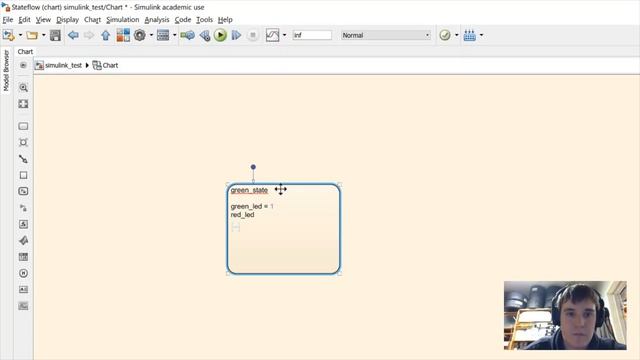Open the File menu
Viewport: 640px width, 360px height.
coord(8,20)
